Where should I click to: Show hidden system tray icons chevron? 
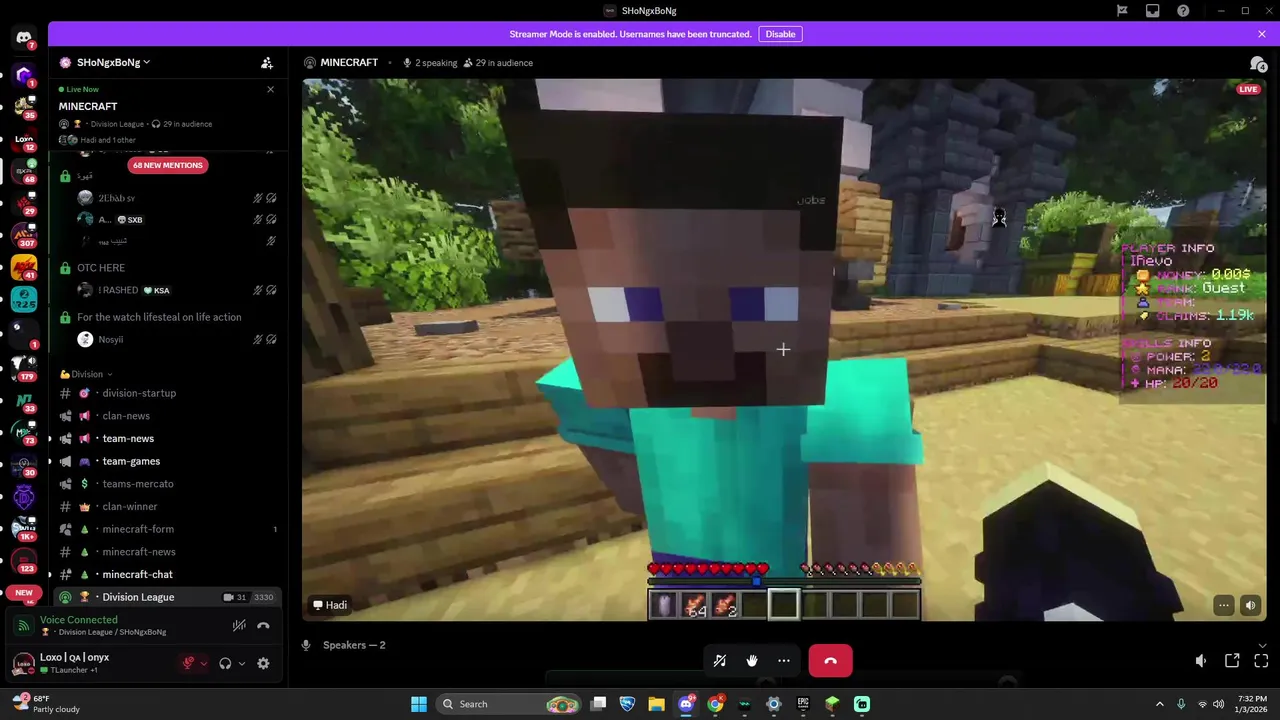[x=1160, y=704]
